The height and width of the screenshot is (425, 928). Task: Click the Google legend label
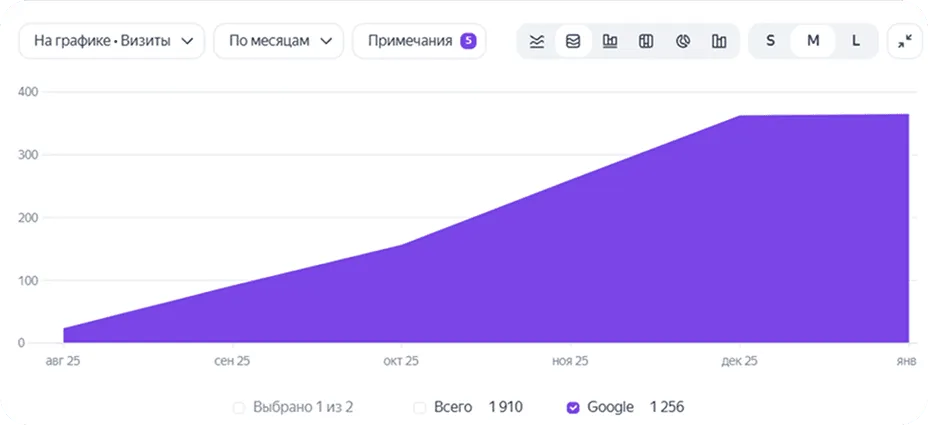click(610, 407)
